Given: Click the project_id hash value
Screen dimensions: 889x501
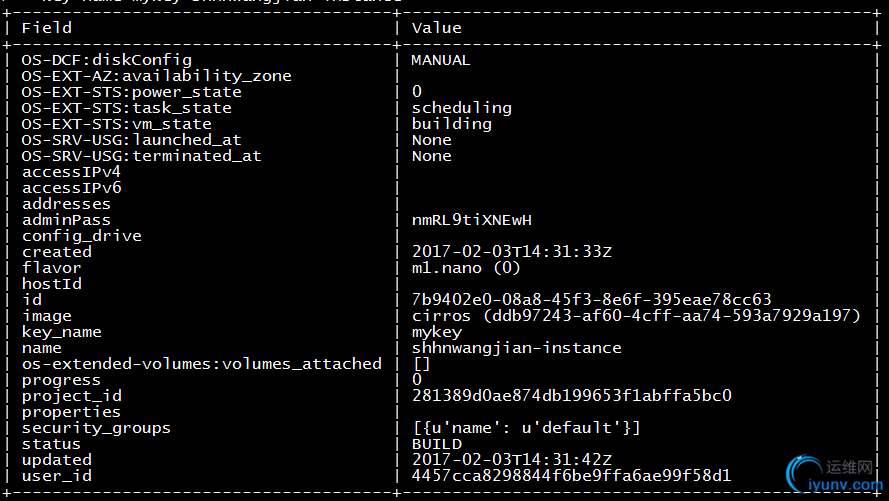Looking at the screenshot, I should 572,396.
